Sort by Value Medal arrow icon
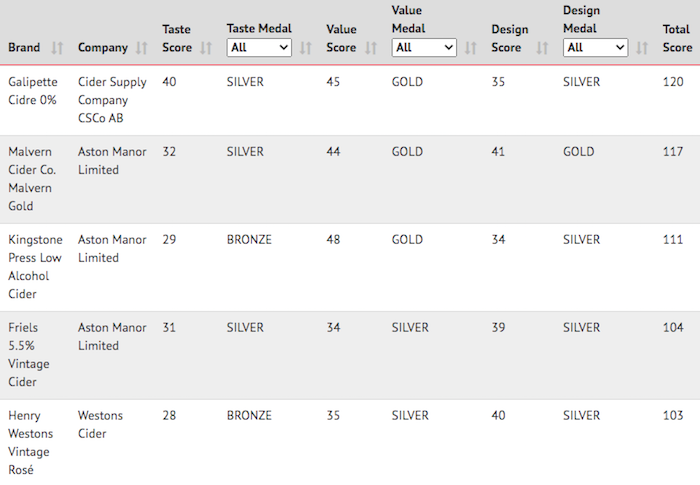Screen dimensions: 700x485 (x=471, y=48)
